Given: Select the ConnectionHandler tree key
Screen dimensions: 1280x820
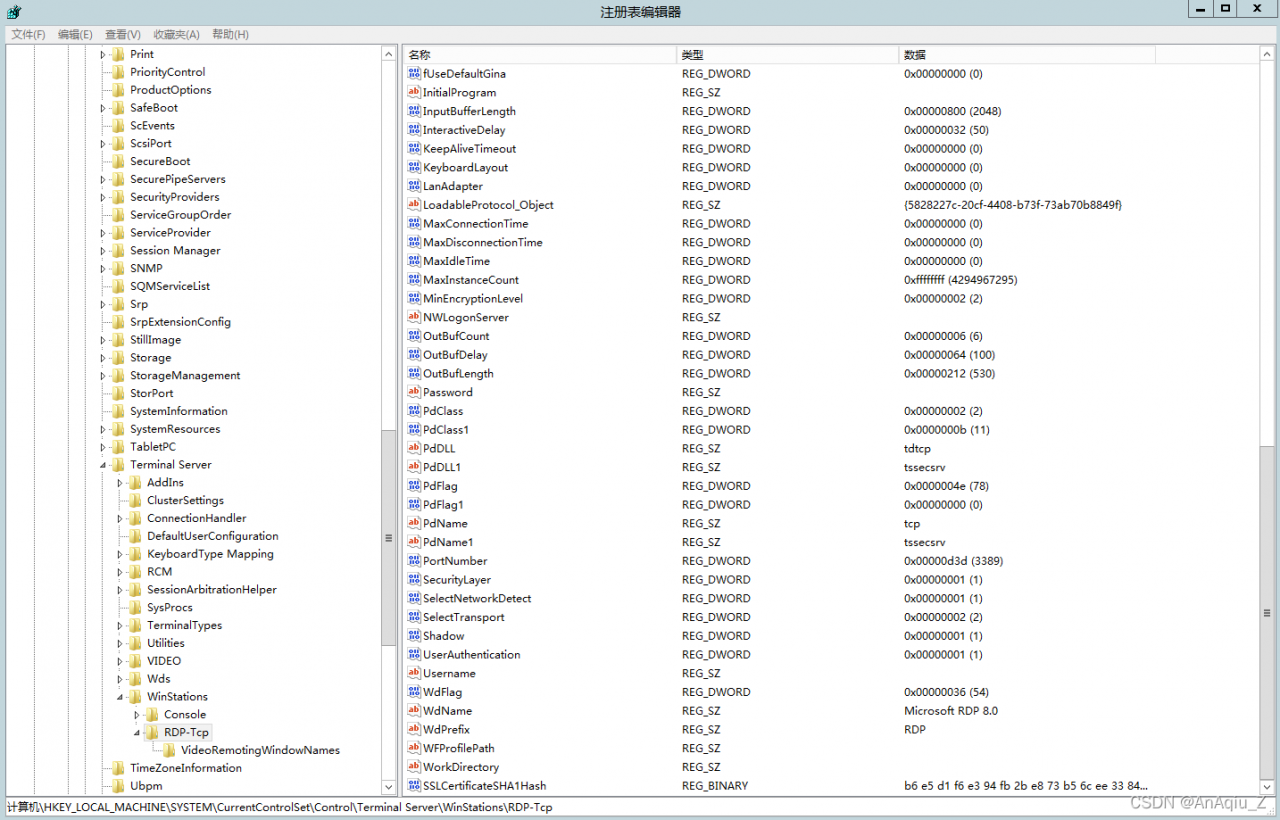Looking at the screenshot, I should pyautogui.click(x=197, y=518).
